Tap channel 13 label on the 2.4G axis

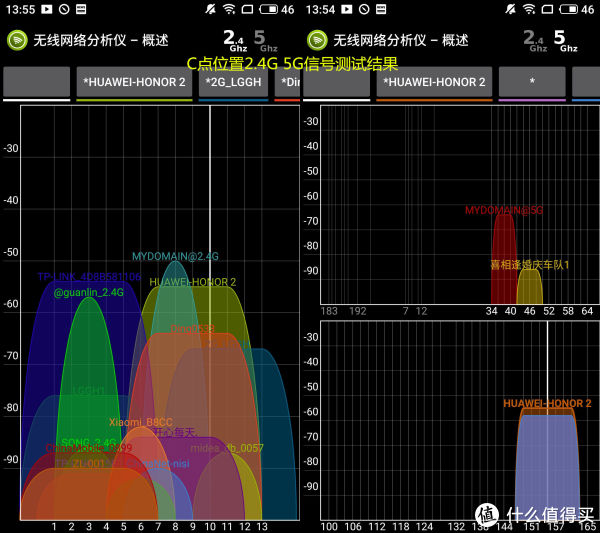click(x=262, y=526)
